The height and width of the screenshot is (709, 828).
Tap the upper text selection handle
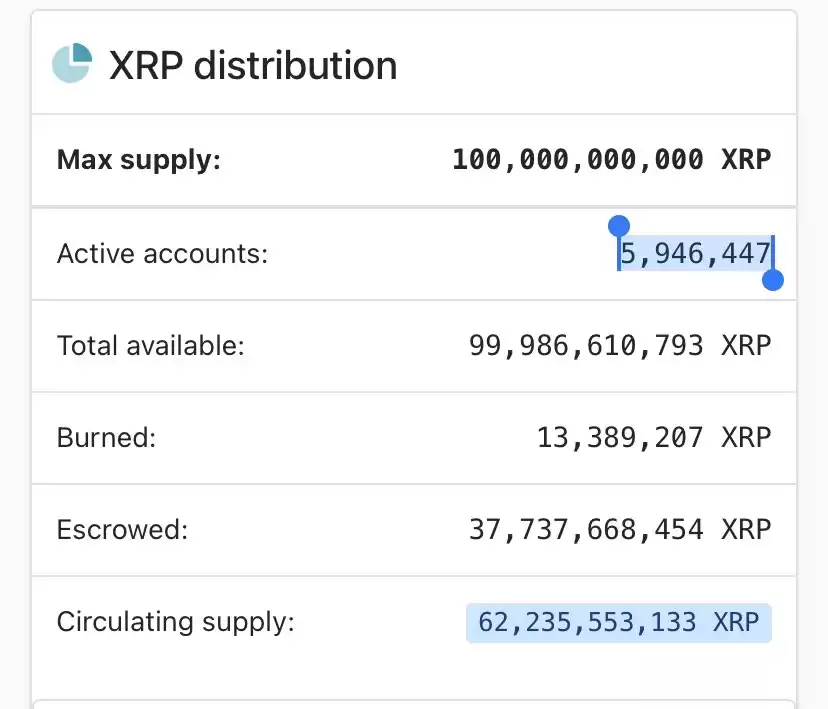click(619, 226)
